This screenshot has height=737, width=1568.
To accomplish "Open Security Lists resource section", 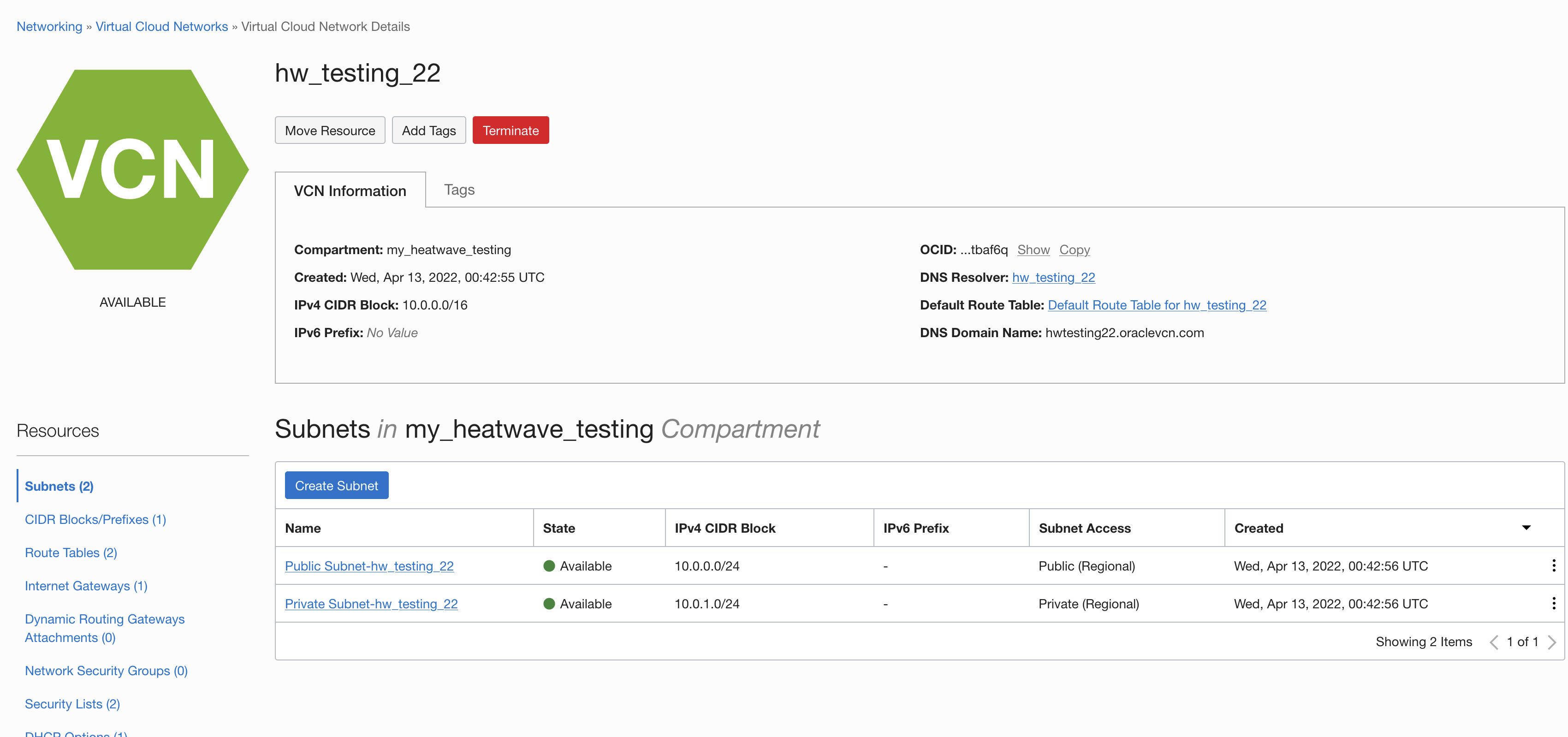I will 72,703.
